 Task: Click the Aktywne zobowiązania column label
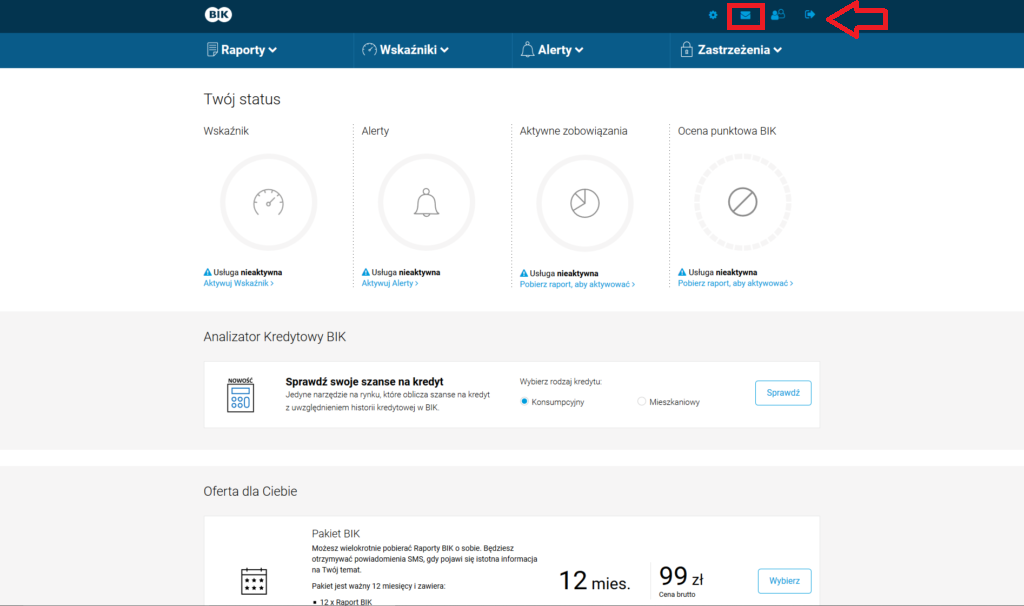573,131
